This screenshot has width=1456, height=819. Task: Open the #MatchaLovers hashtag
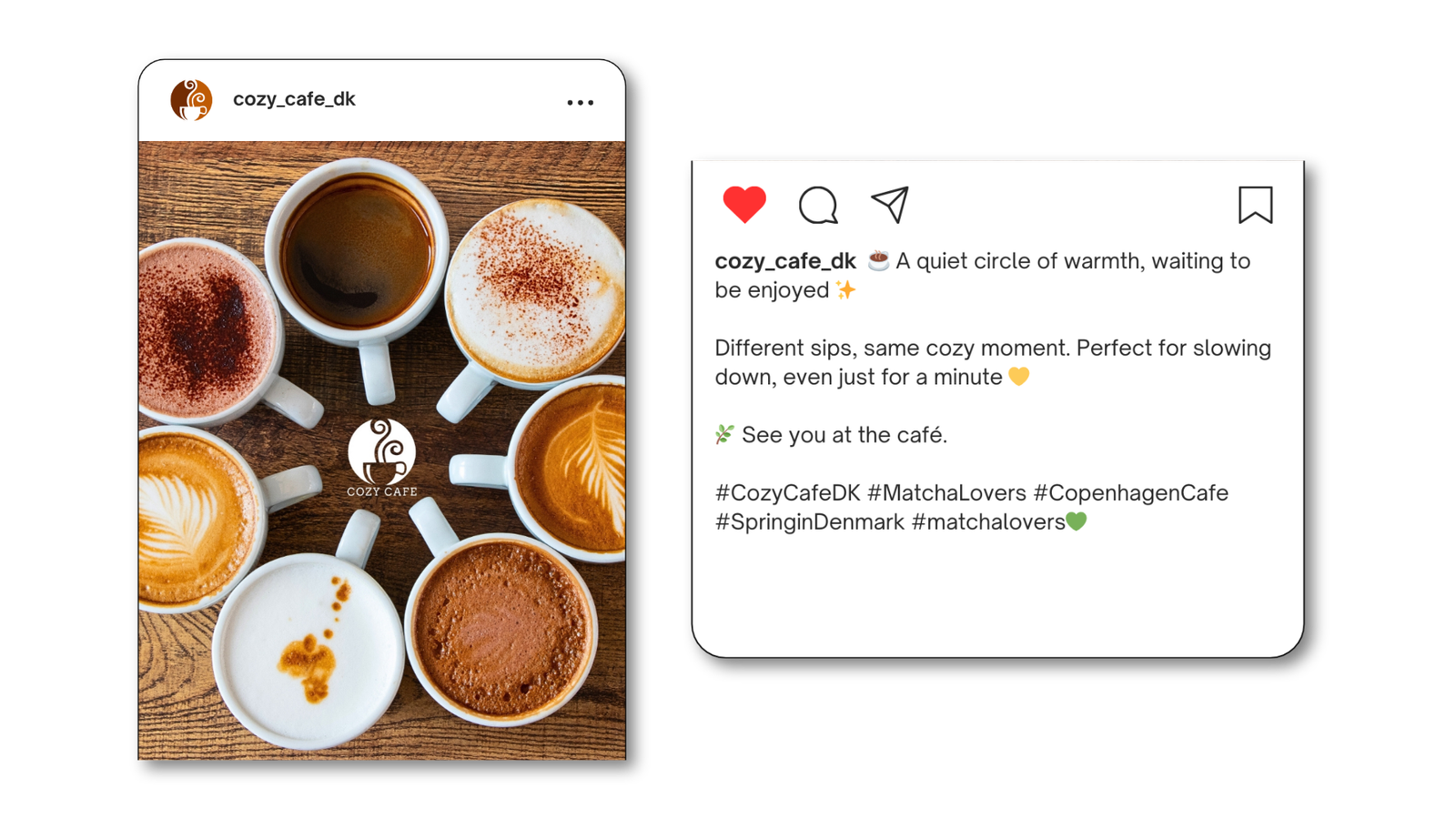click(946, 493)
